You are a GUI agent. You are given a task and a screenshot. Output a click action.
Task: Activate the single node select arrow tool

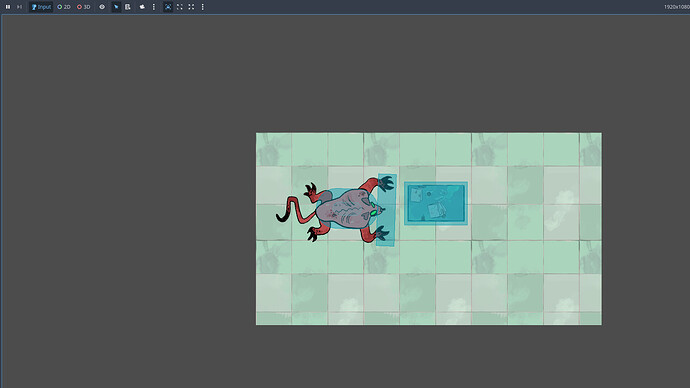(x=116, y=7)
